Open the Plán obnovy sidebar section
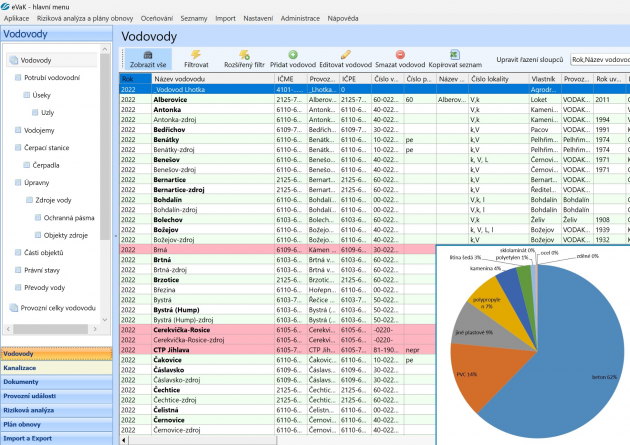Viewport: 630px width, 445px height. (57, 425)
